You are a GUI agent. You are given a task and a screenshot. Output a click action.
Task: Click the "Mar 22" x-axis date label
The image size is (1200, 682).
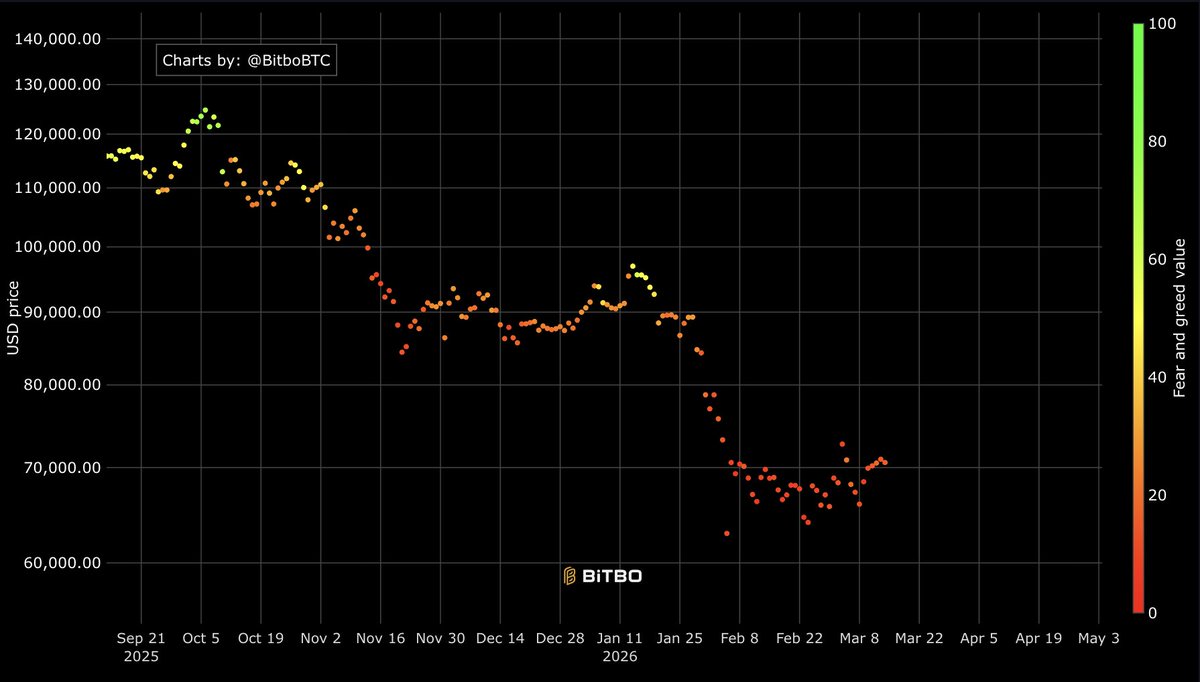point(920,639)
